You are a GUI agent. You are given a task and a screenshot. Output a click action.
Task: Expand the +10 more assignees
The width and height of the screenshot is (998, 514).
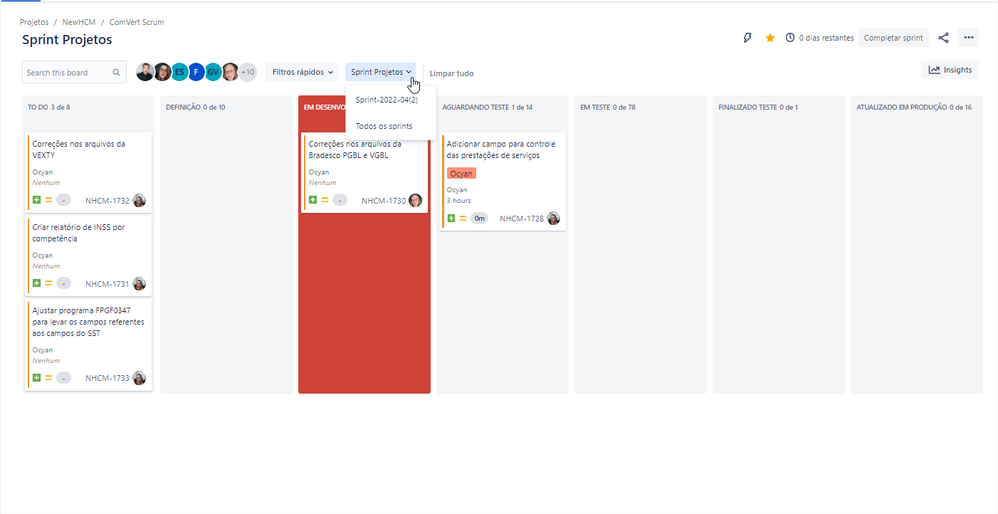[248, 72]
